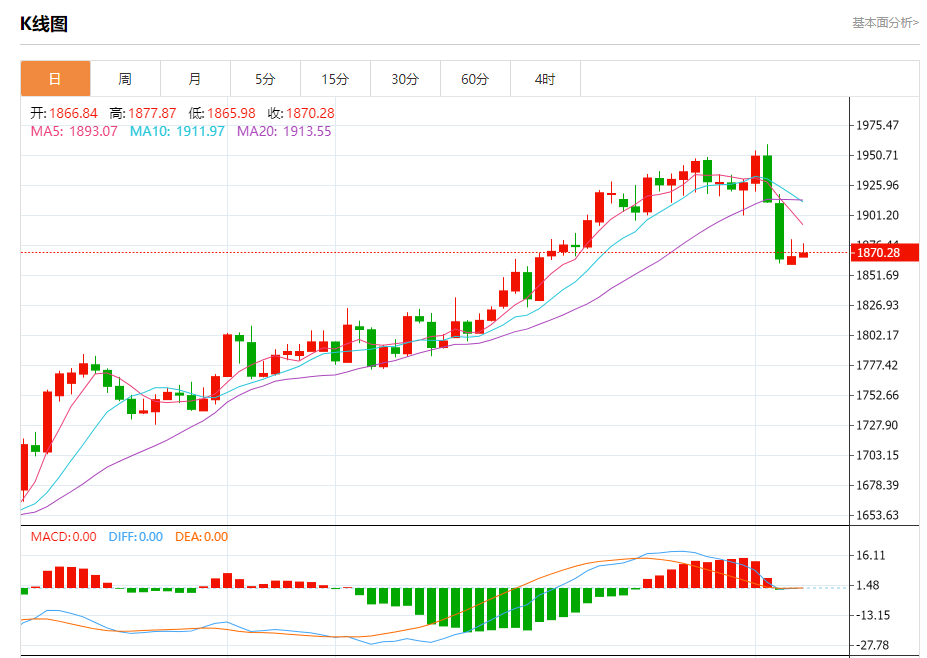The height and width of the screenshot is (658, 927).
Task: Select the 日 daily chart tab
Action: point(55,79)
